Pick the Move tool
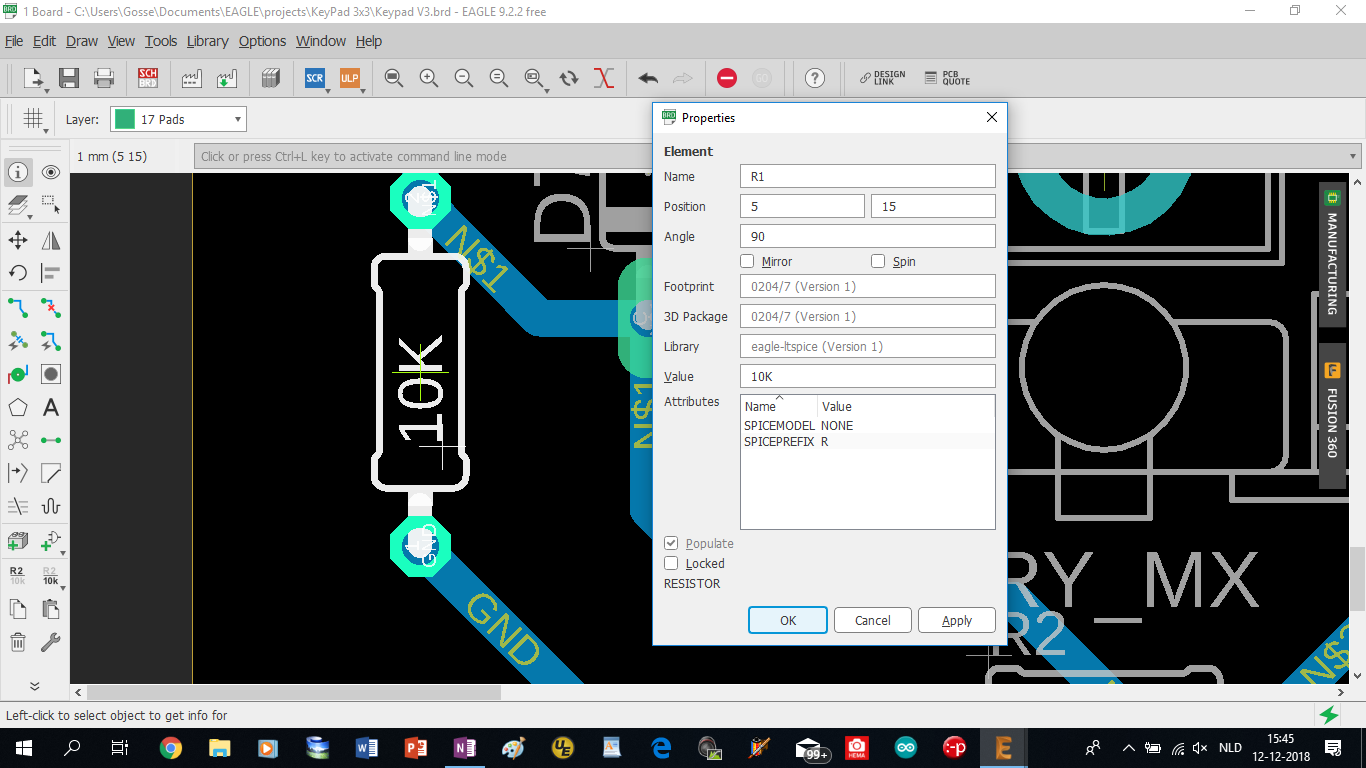The height and width of the screenshot is (768, 1366). click(18, 240)
